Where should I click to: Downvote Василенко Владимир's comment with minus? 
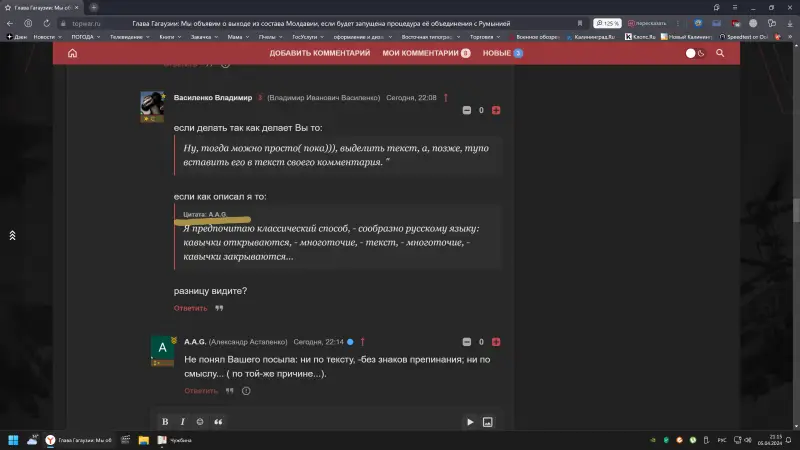point(466,110)
